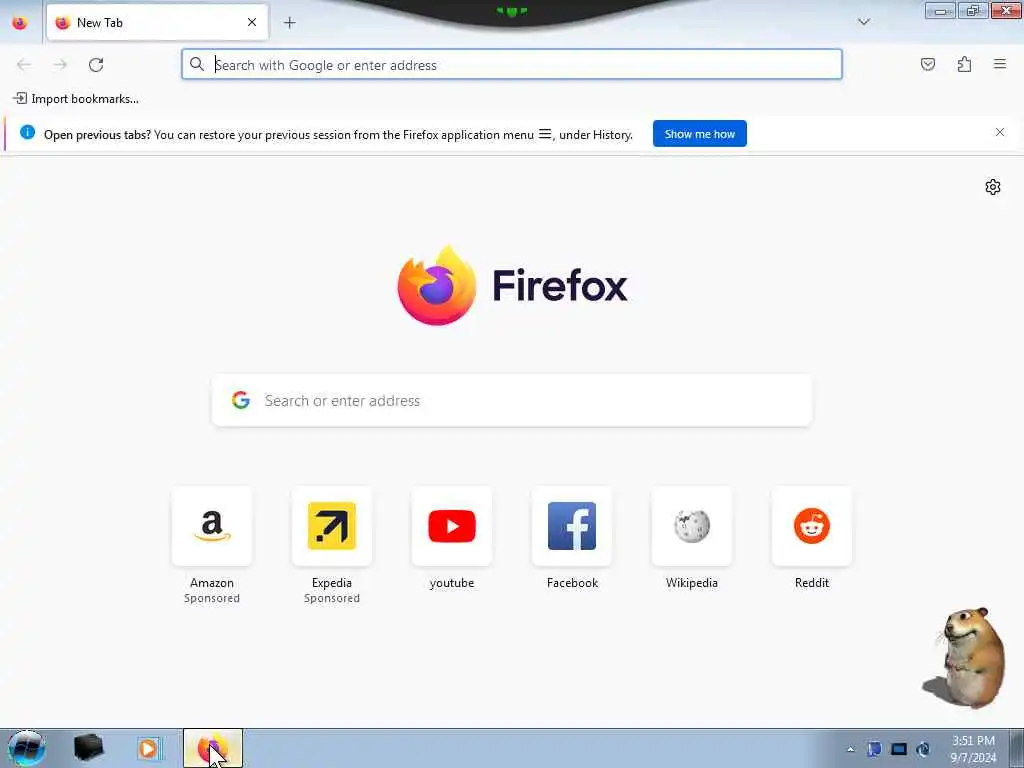The width and height of the screenshot is (1024, 768).
Task: Click the Show me how button
Action: pyautogui.click(x=699, y=134)
